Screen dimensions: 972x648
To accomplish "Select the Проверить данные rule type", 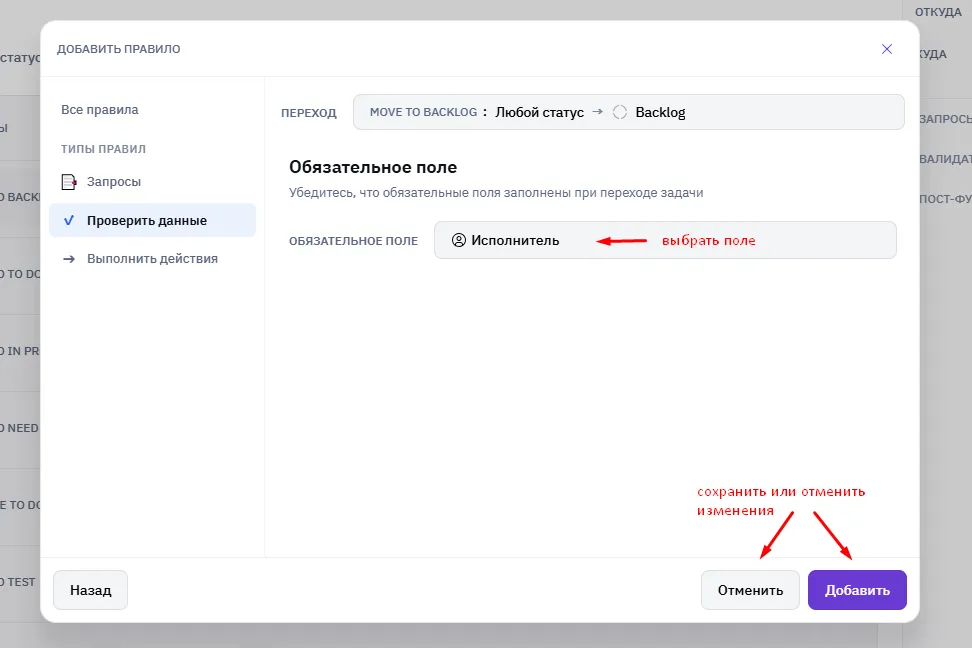I will pyautogui.click(x=152, y=220).
